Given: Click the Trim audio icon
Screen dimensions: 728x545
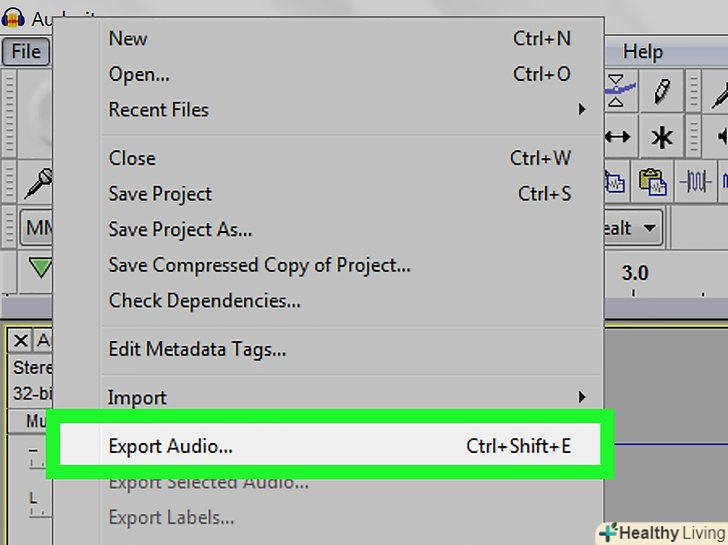Looking at the screenshot, I should (696, 182).
